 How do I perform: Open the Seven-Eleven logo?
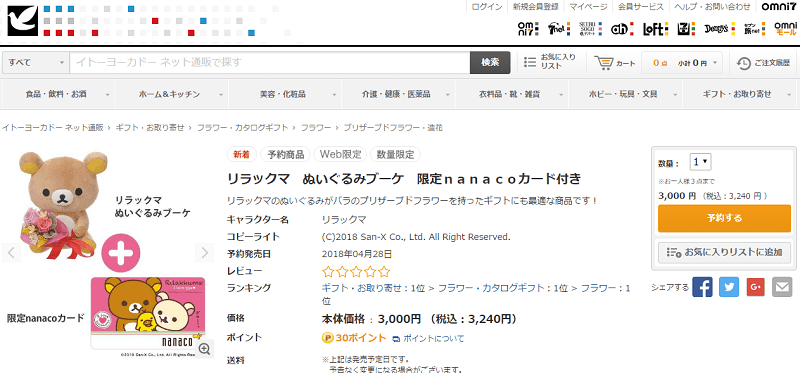686,29
